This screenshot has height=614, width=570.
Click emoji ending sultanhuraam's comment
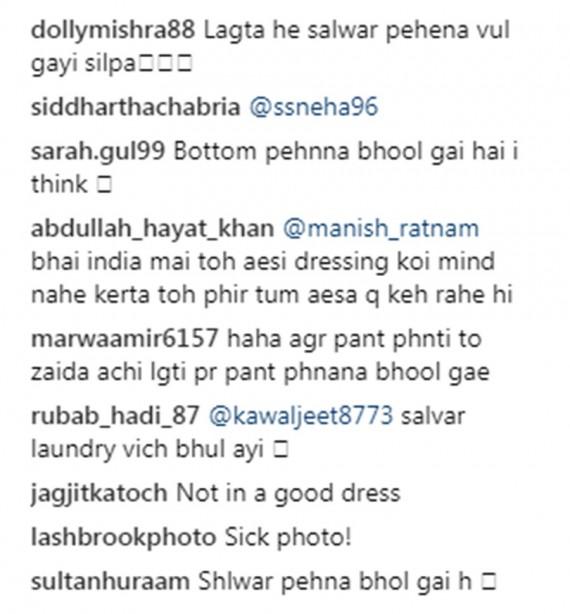(x=489, y=582)
